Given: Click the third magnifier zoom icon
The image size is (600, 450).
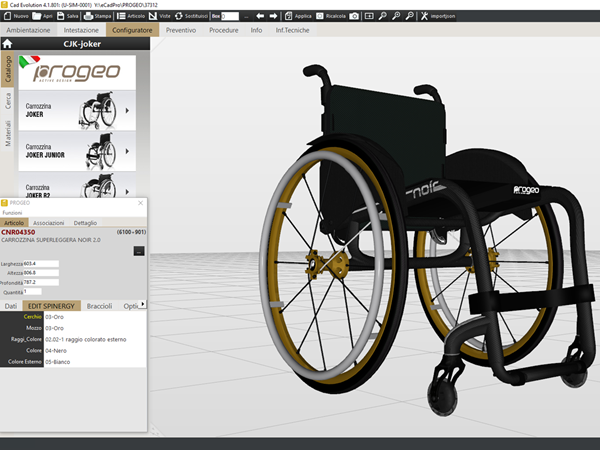Looking at the screenshot, I should click(x=409, y=16).
